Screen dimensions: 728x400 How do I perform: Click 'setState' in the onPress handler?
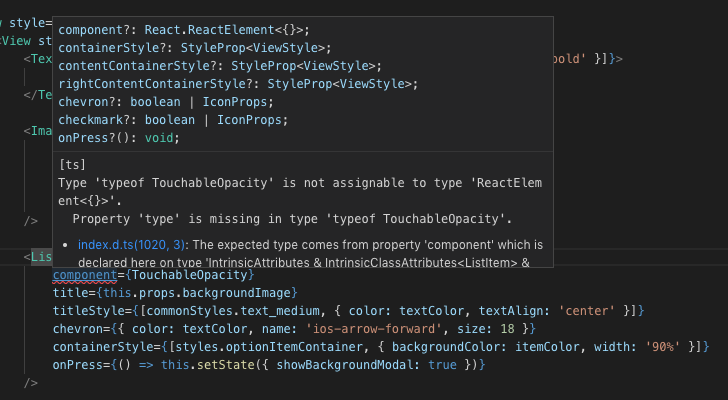coord(226,365)
